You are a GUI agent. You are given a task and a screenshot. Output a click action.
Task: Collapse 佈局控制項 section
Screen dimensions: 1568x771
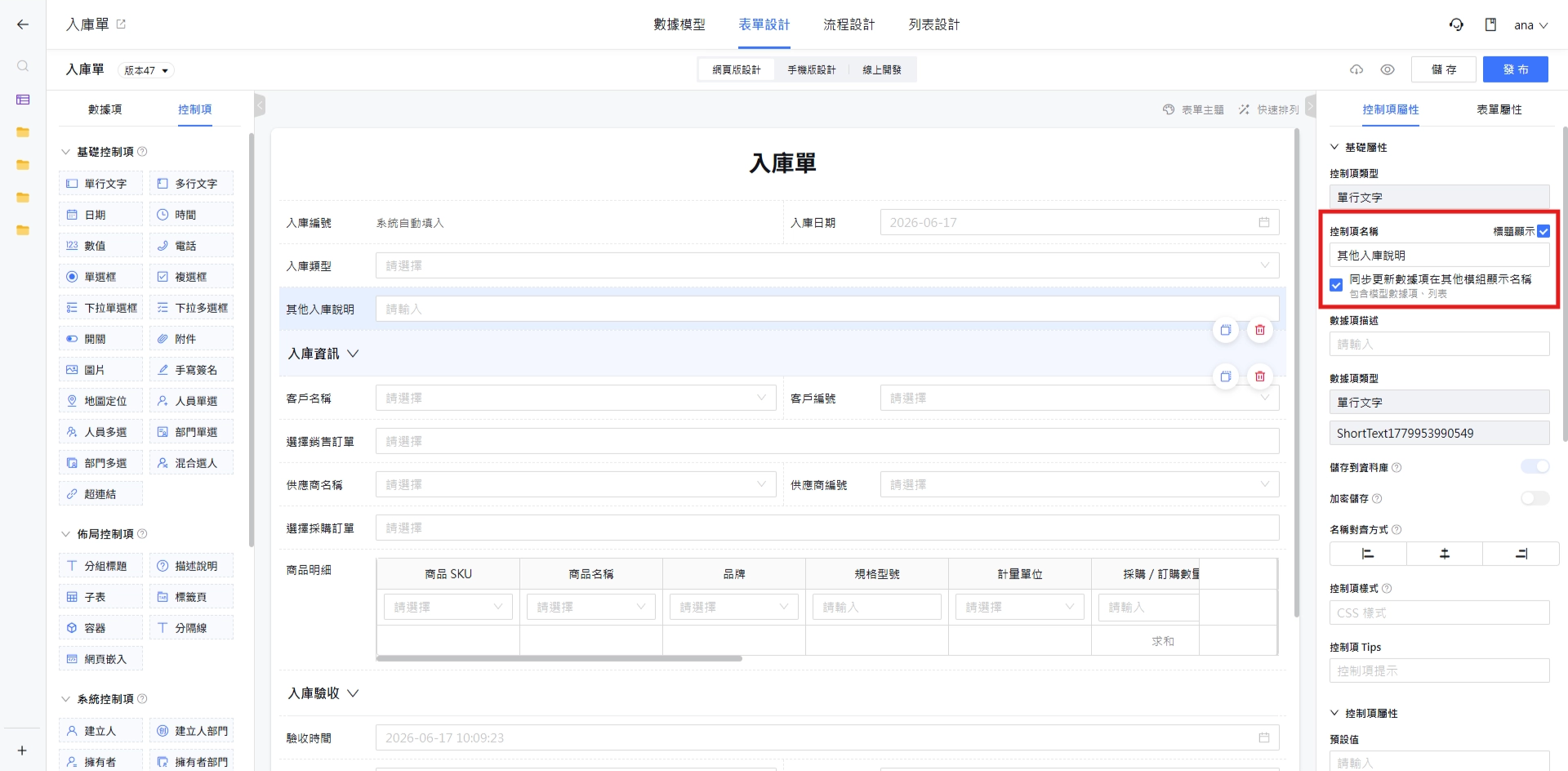click(66, 534)
